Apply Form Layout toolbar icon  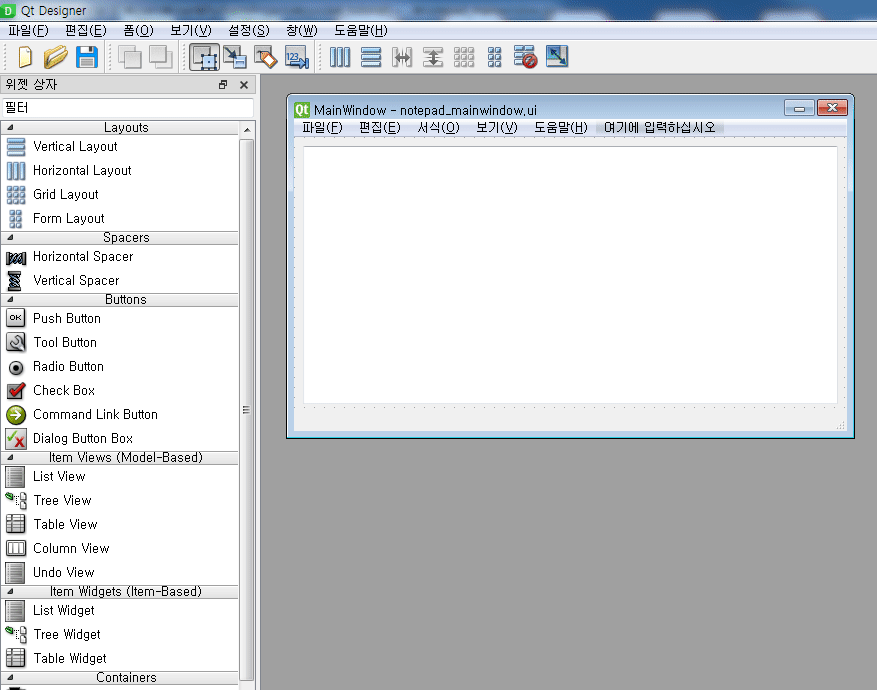pyautogui.click(x=494, y=57)
